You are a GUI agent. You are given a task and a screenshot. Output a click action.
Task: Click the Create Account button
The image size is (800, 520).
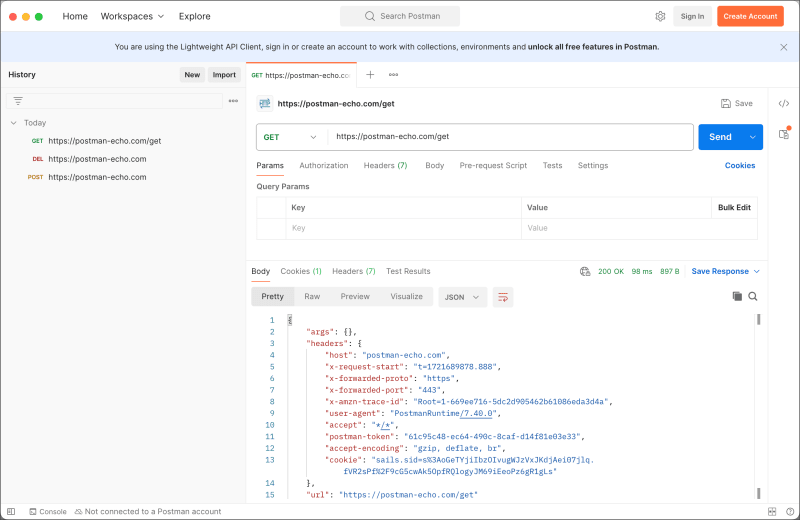coord(750,16)
